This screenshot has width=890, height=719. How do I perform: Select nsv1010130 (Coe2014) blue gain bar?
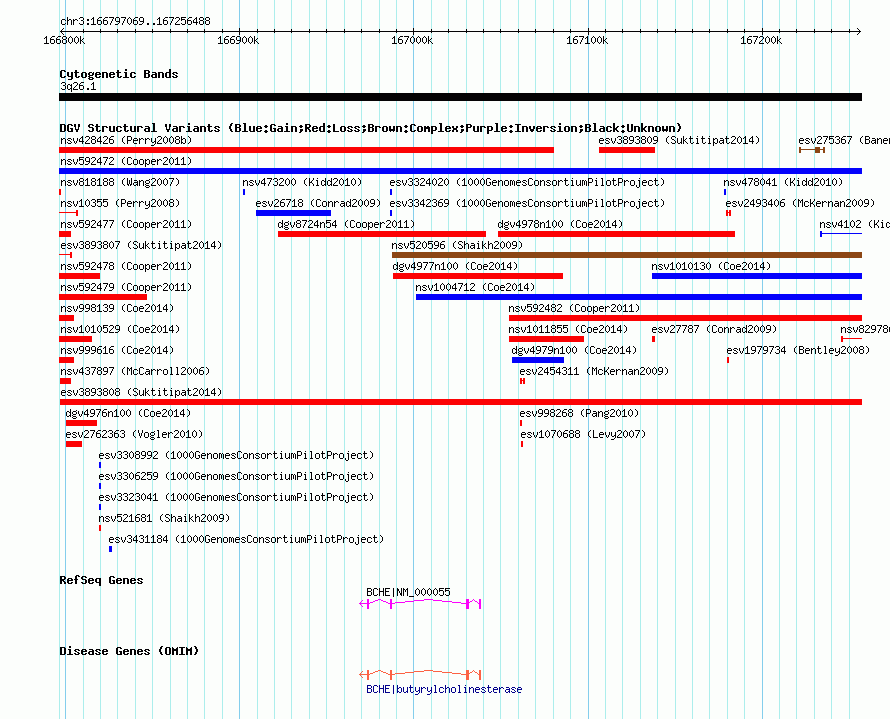click(757, 276)
